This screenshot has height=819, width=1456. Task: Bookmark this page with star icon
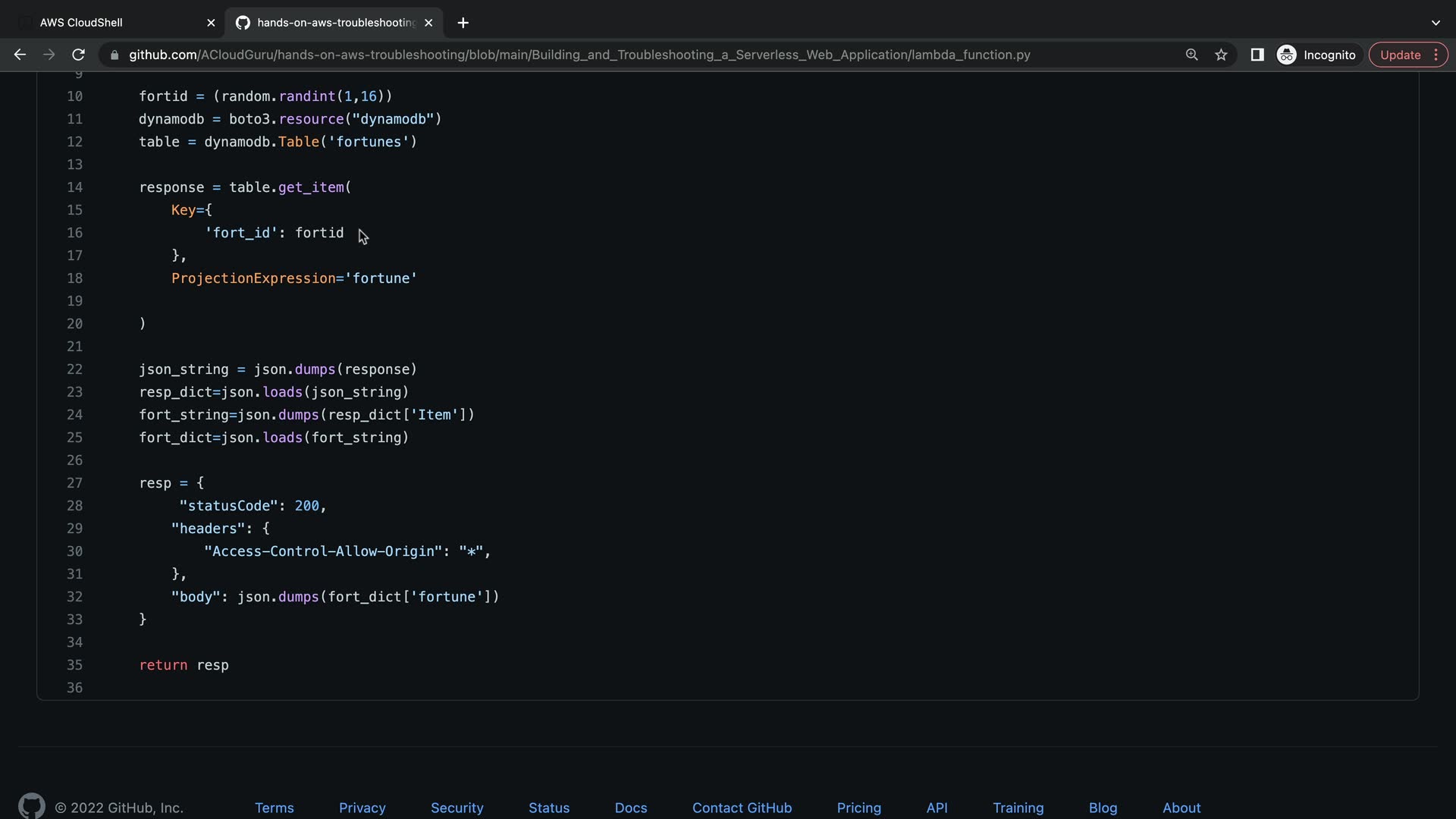tap(1221, 55)
